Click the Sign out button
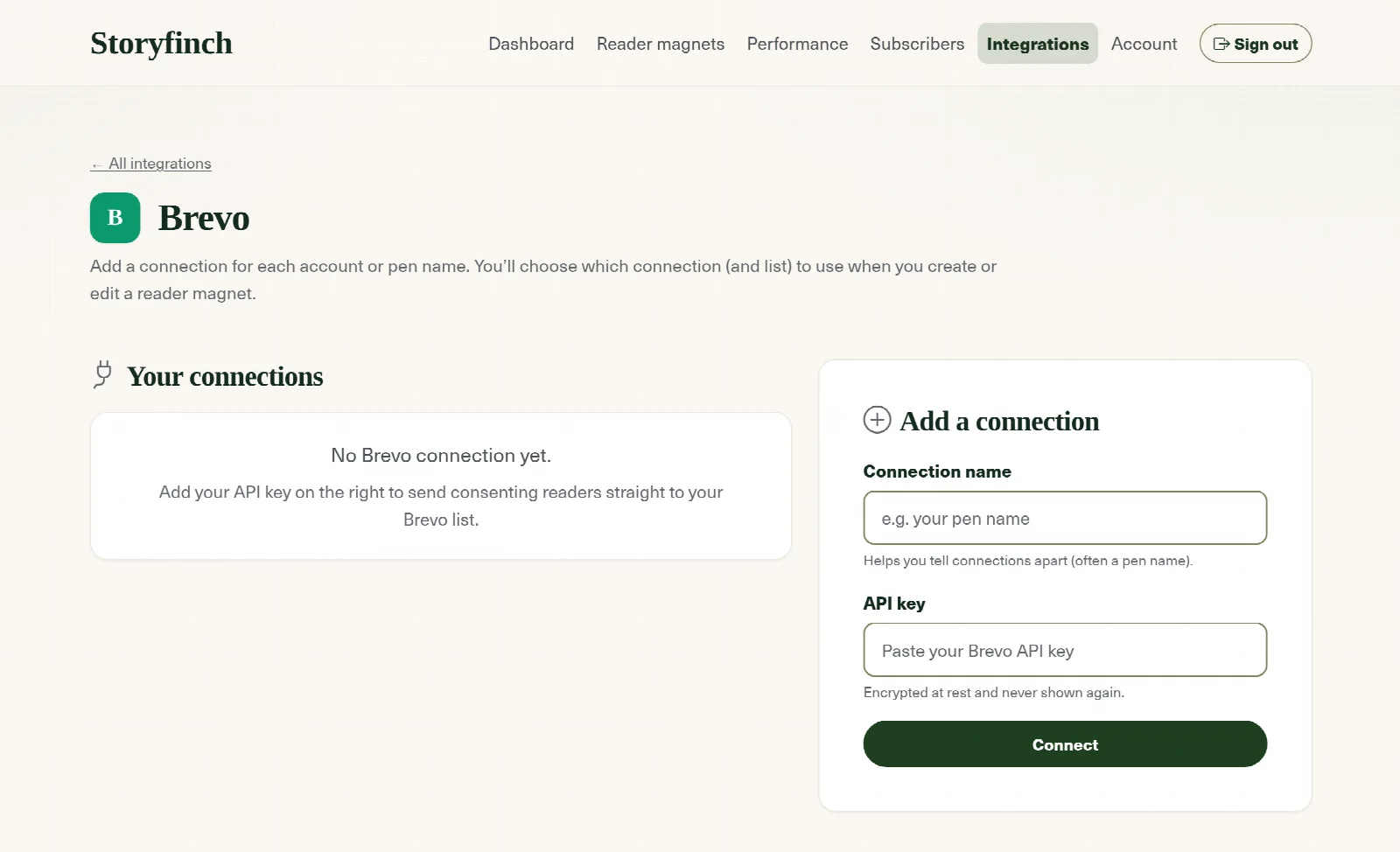1400x852 pixels. click(1256, 44)
